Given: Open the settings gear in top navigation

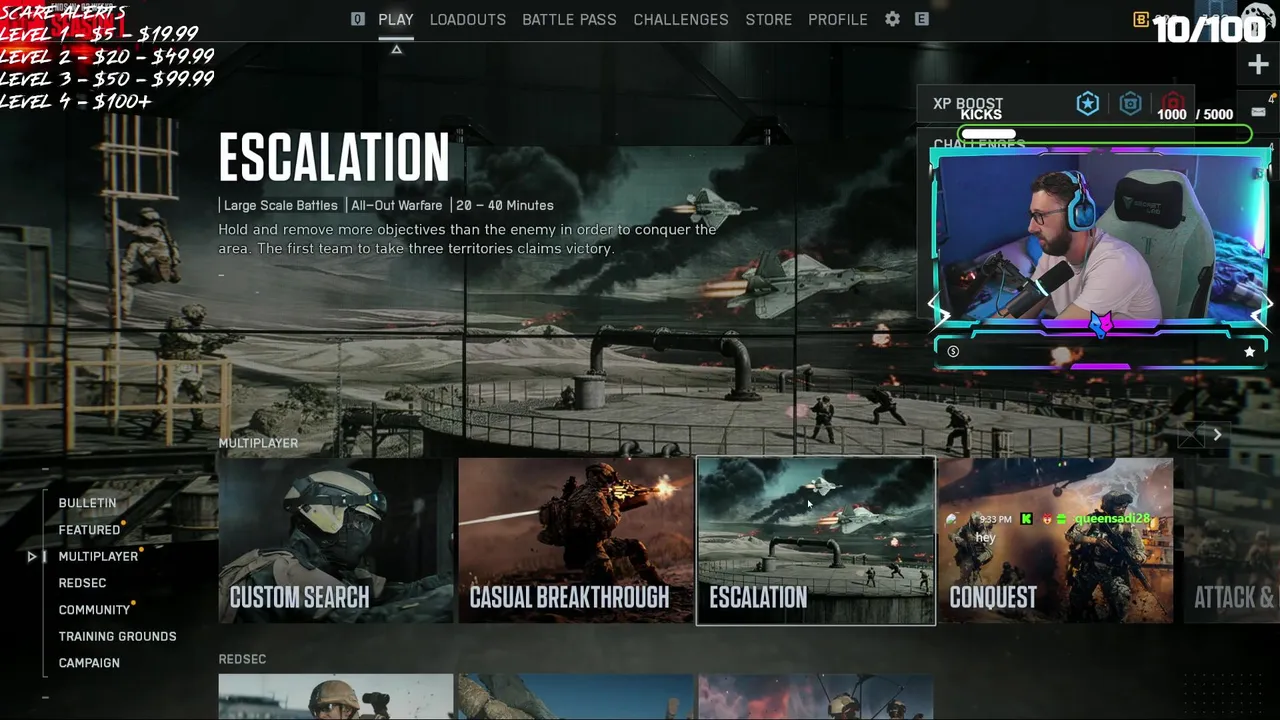Looking at the screenshot, I should [892, 19].
